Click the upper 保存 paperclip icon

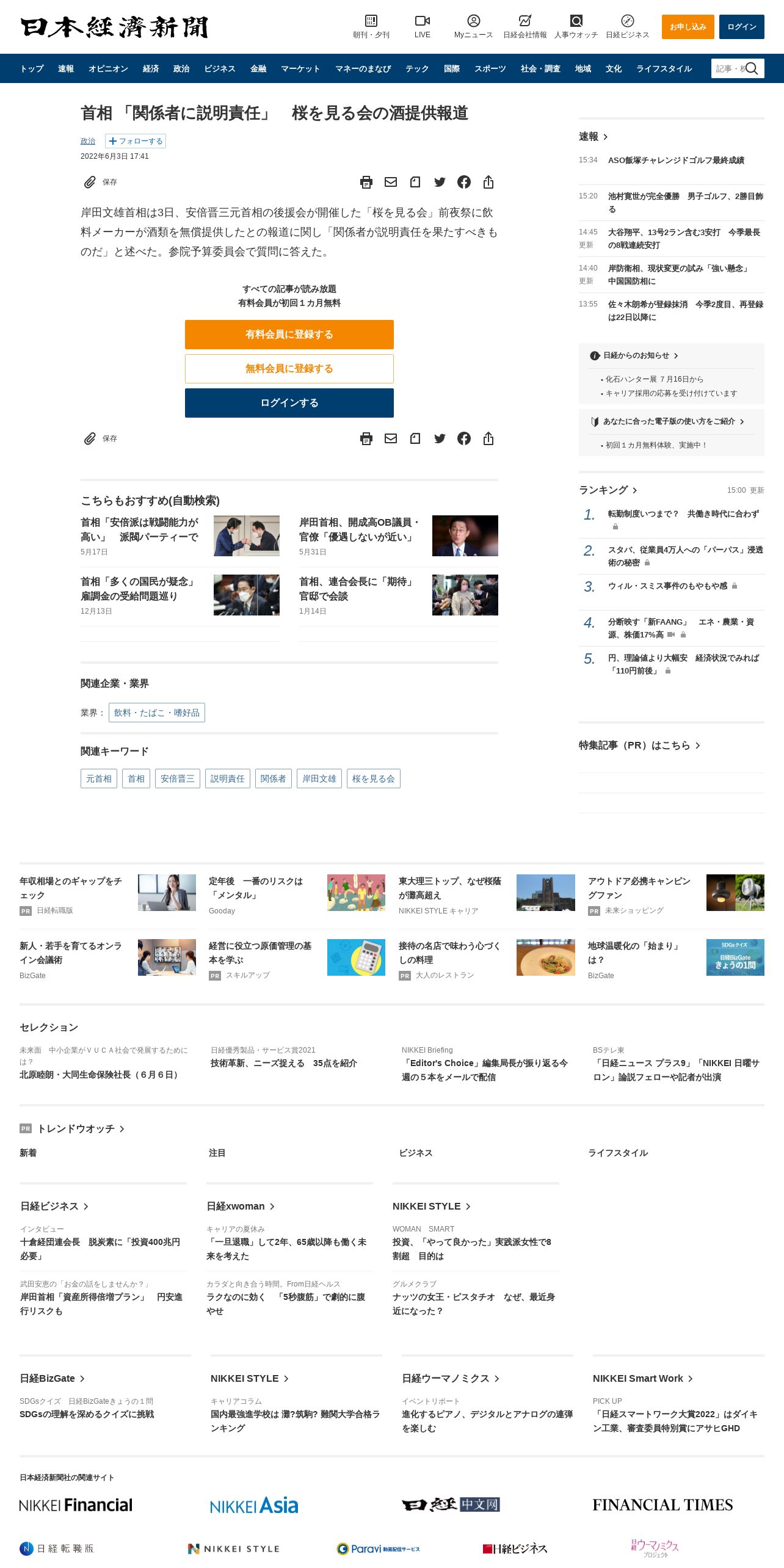coord(90,182)
